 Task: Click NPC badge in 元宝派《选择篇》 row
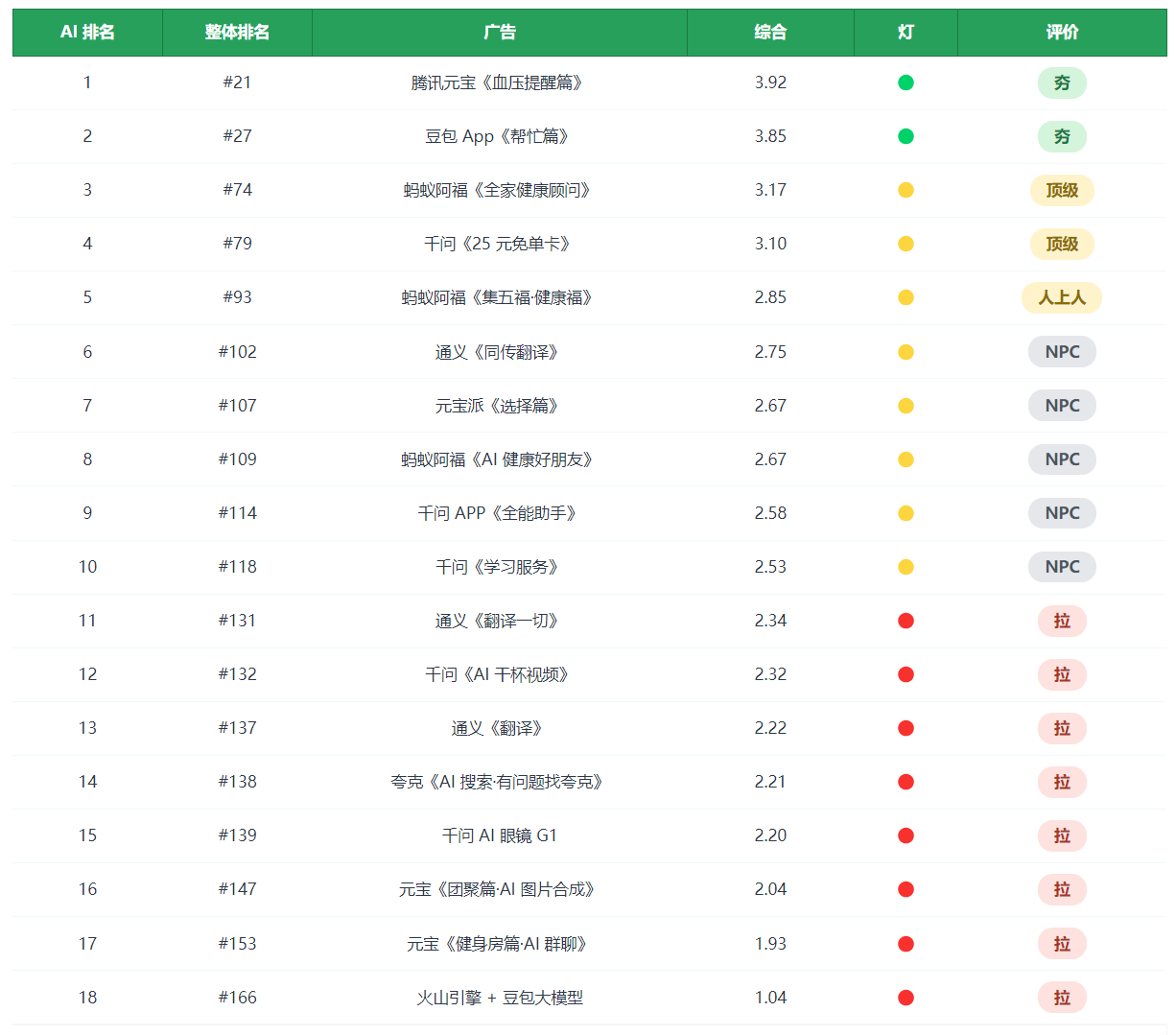[1062, 406]
